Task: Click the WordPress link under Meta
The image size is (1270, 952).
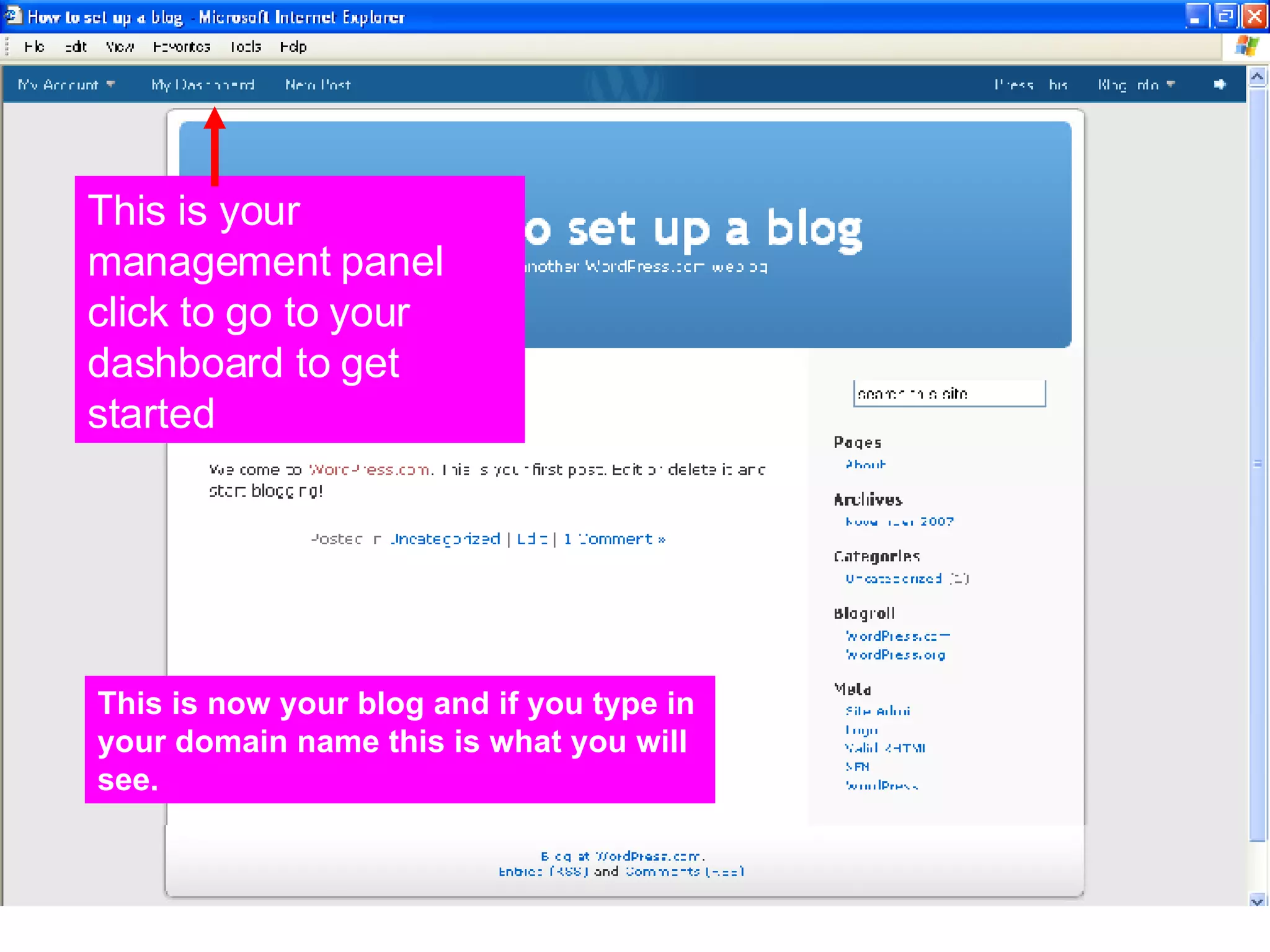Action: click(882, 785)
